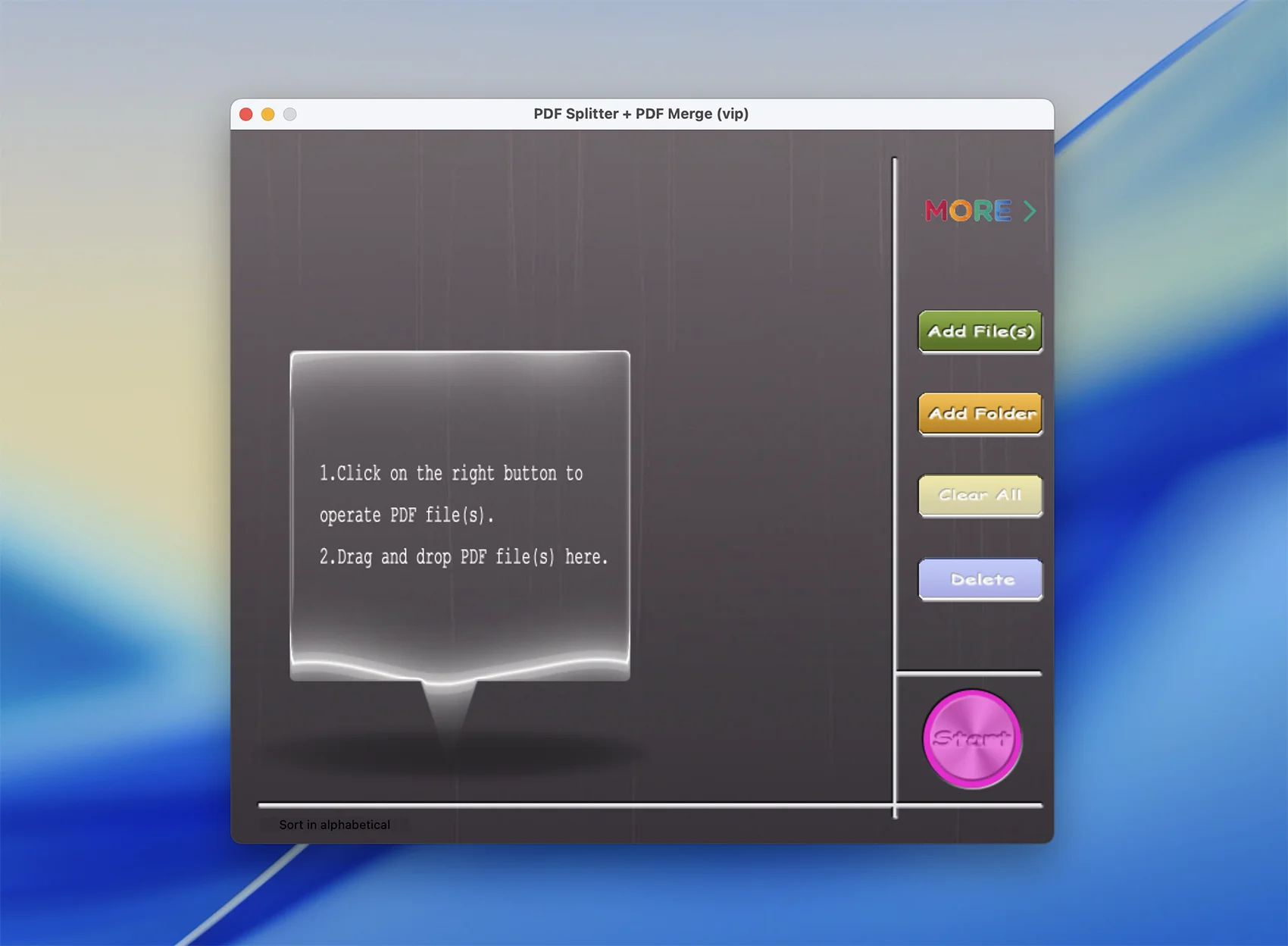Click the horizontal divider above Start button
This screenshot has height=946, width=1288.
pos(968,673)
